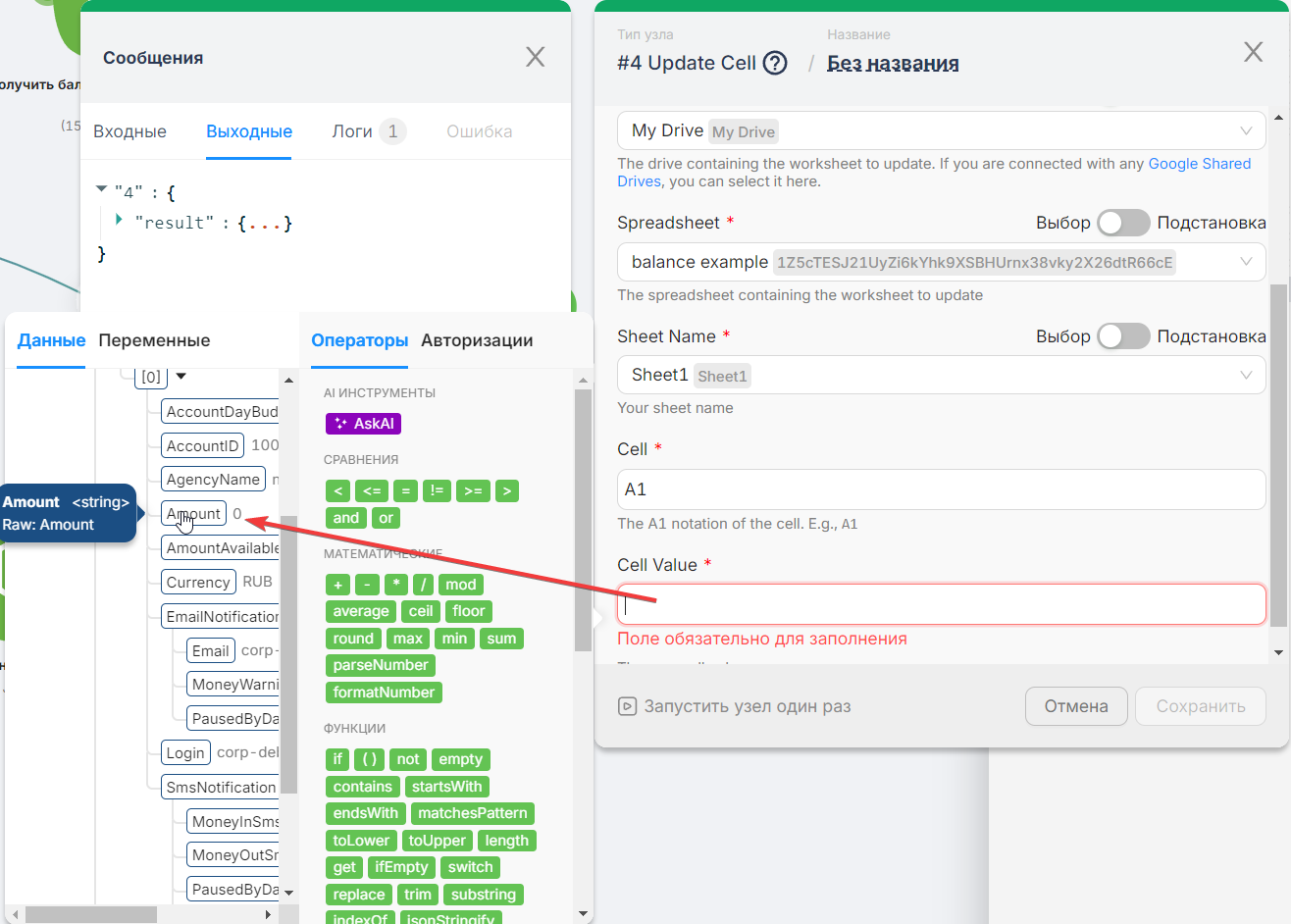Insert the division operator
Viewport: 1291px width, 924px height.
coord(423,585)
